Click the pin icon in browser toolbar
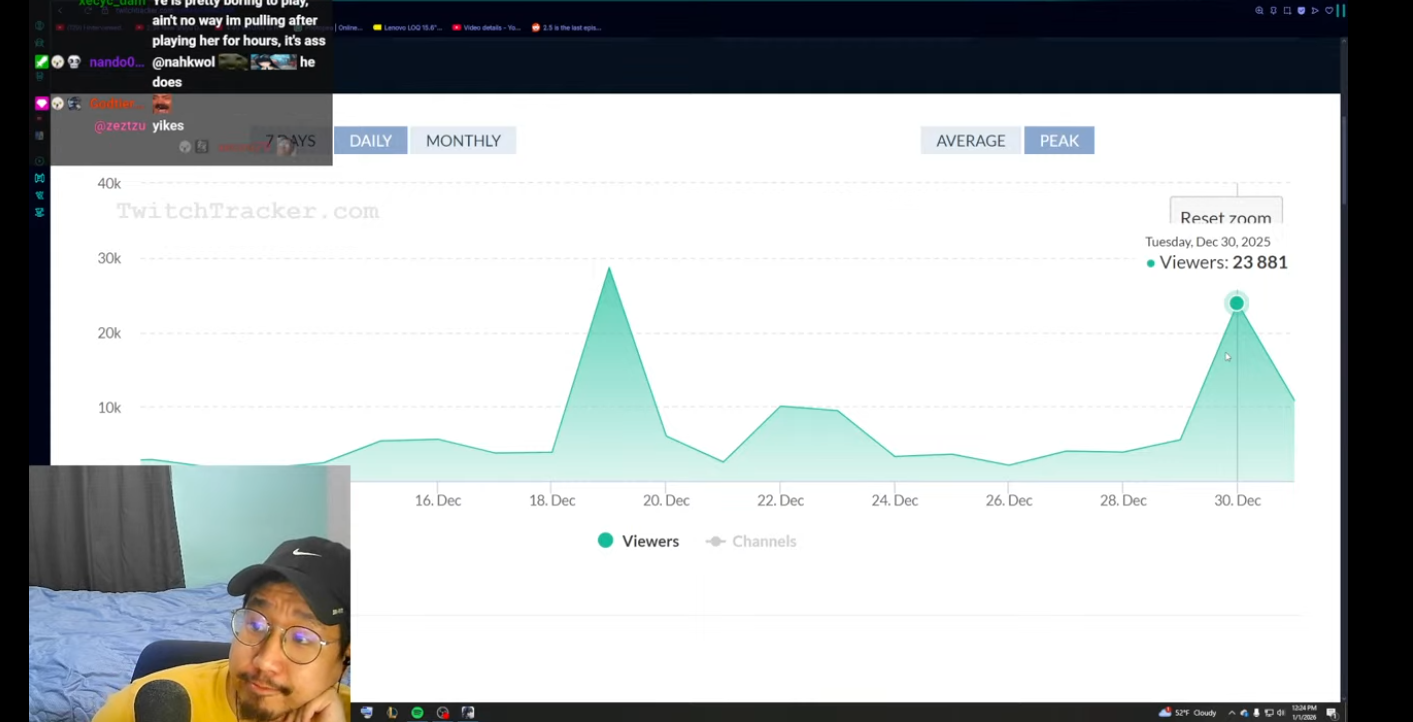 point(1273,11)
